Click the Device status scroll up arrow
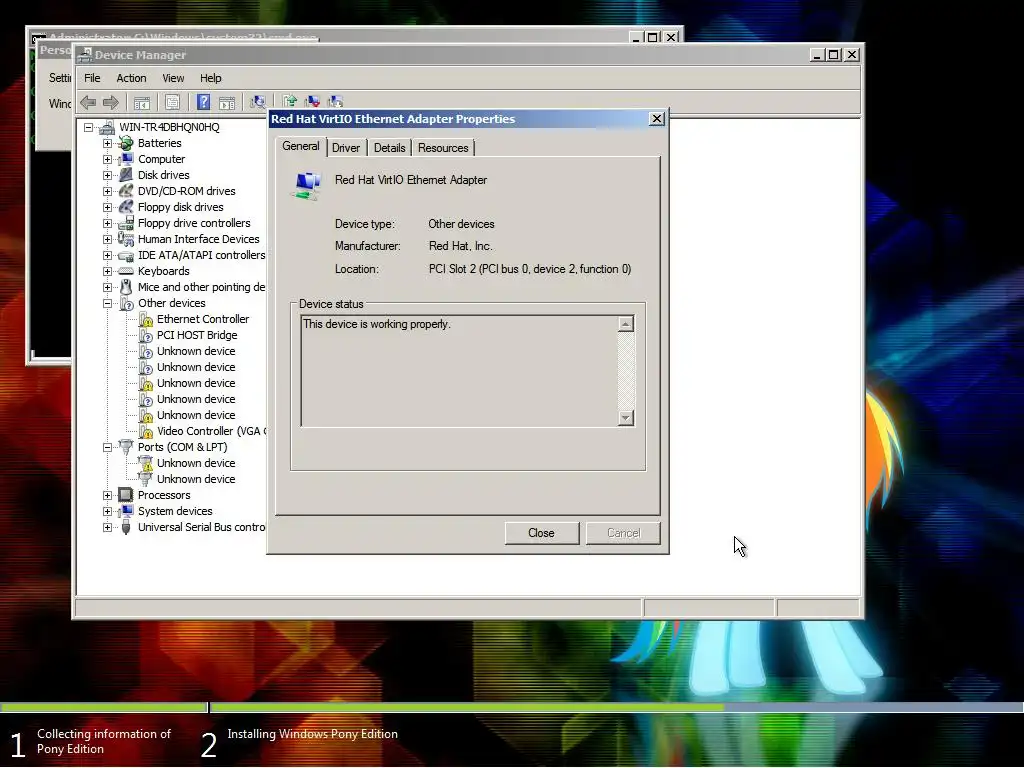The image size is (1024, 768). [x=626, y=324]
